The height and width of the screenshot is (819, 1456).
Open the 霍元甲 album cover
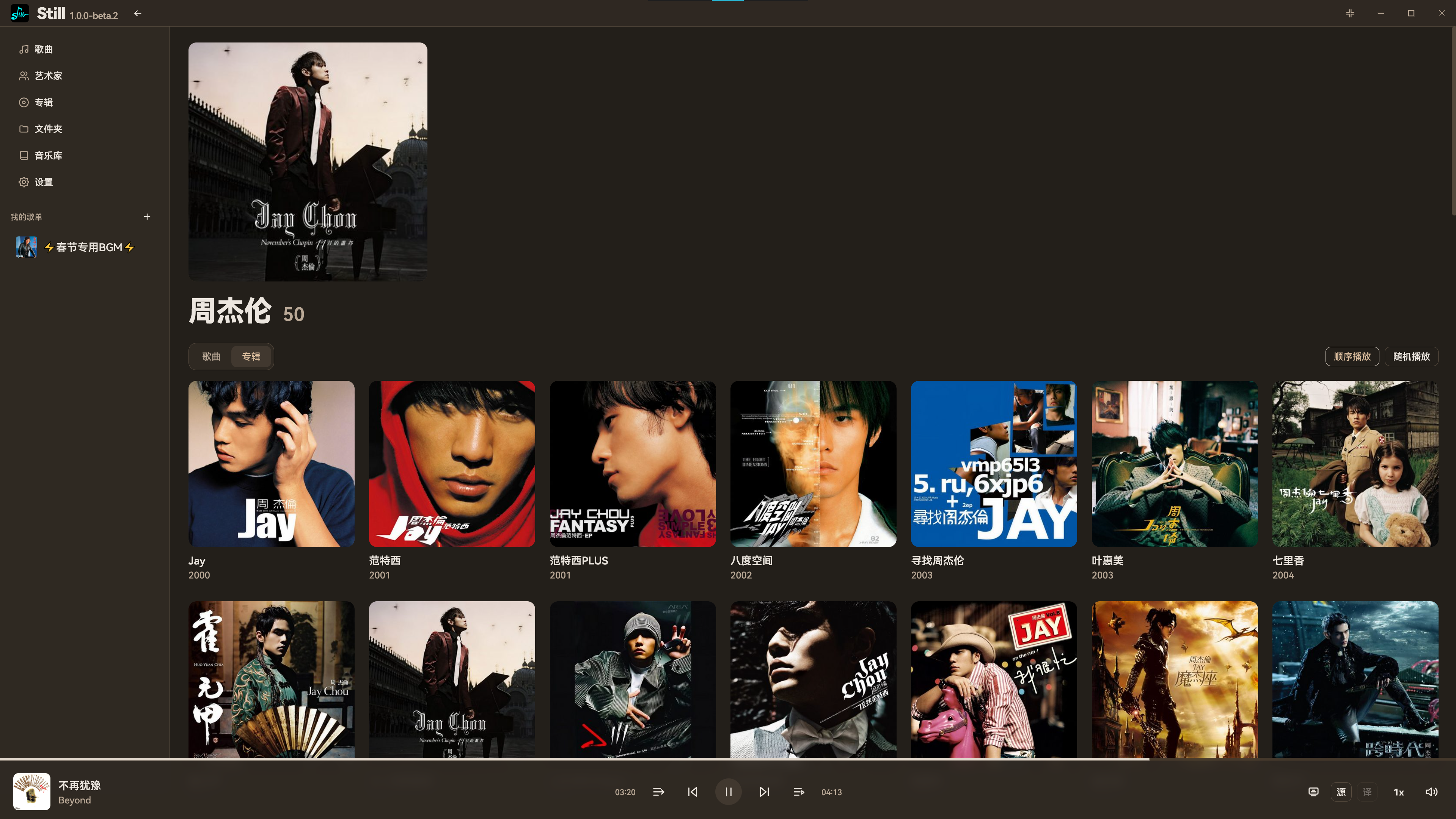[x=271, y=679]
